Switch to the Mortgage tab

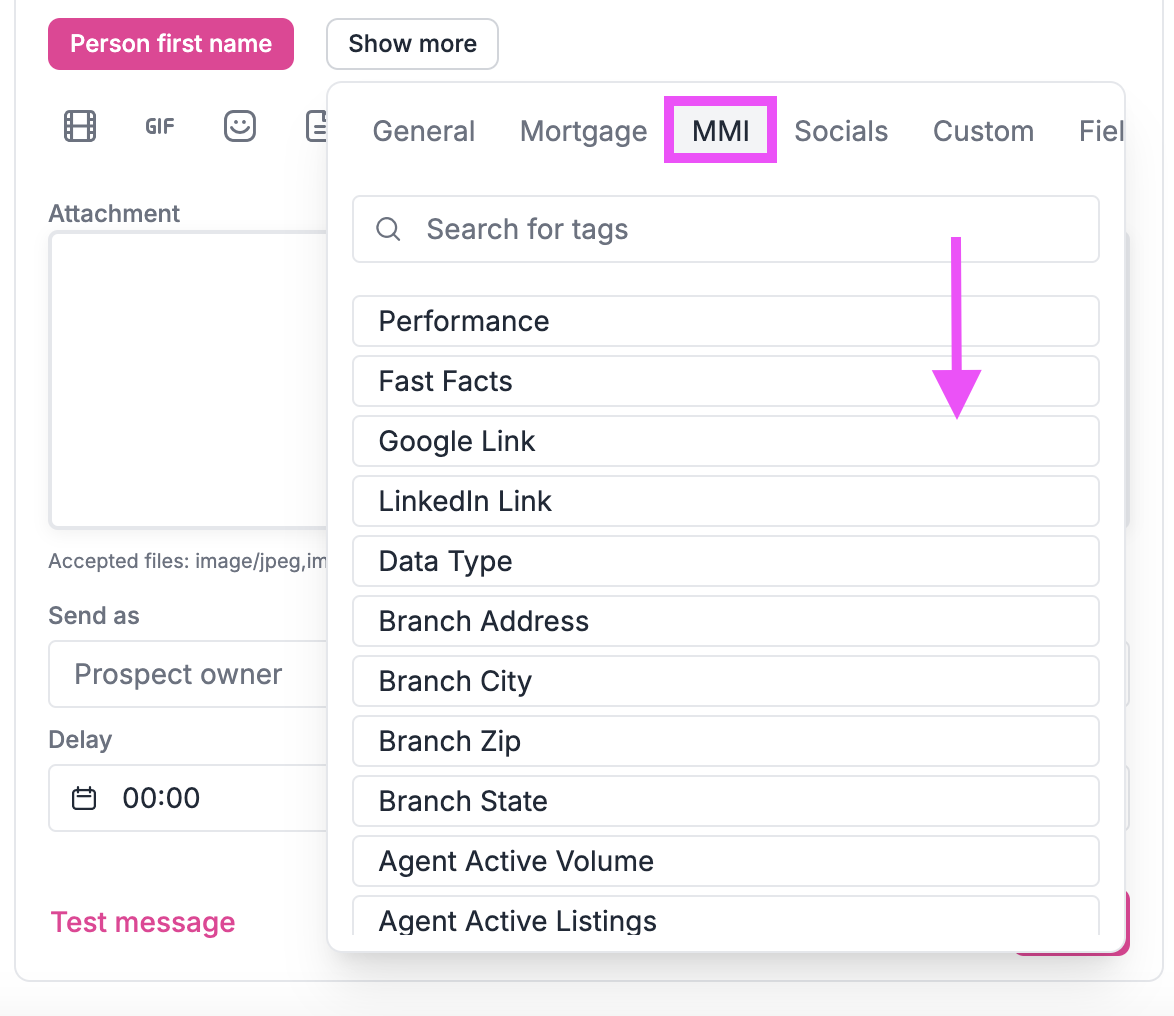tap(583, 130)
